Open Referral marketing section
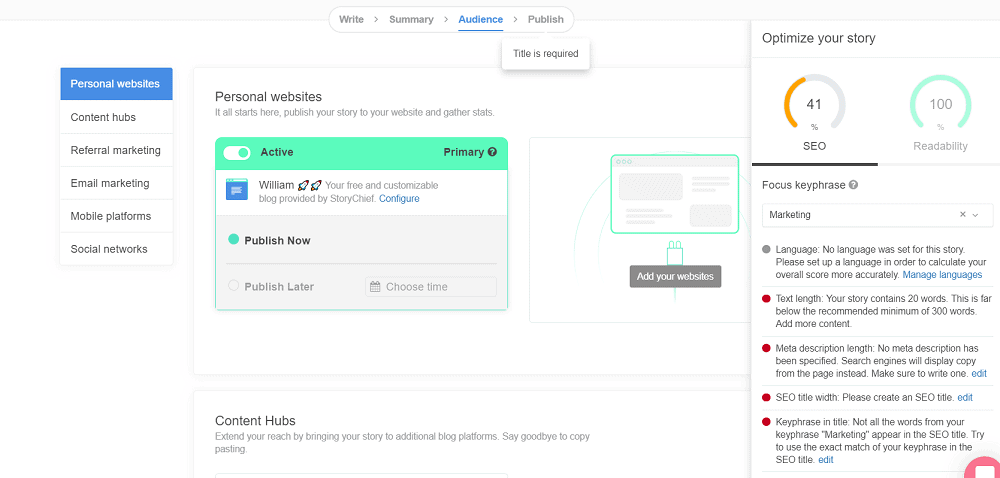Image resolution: width=1000 pixels, height=478 pixels. [116, 150]
